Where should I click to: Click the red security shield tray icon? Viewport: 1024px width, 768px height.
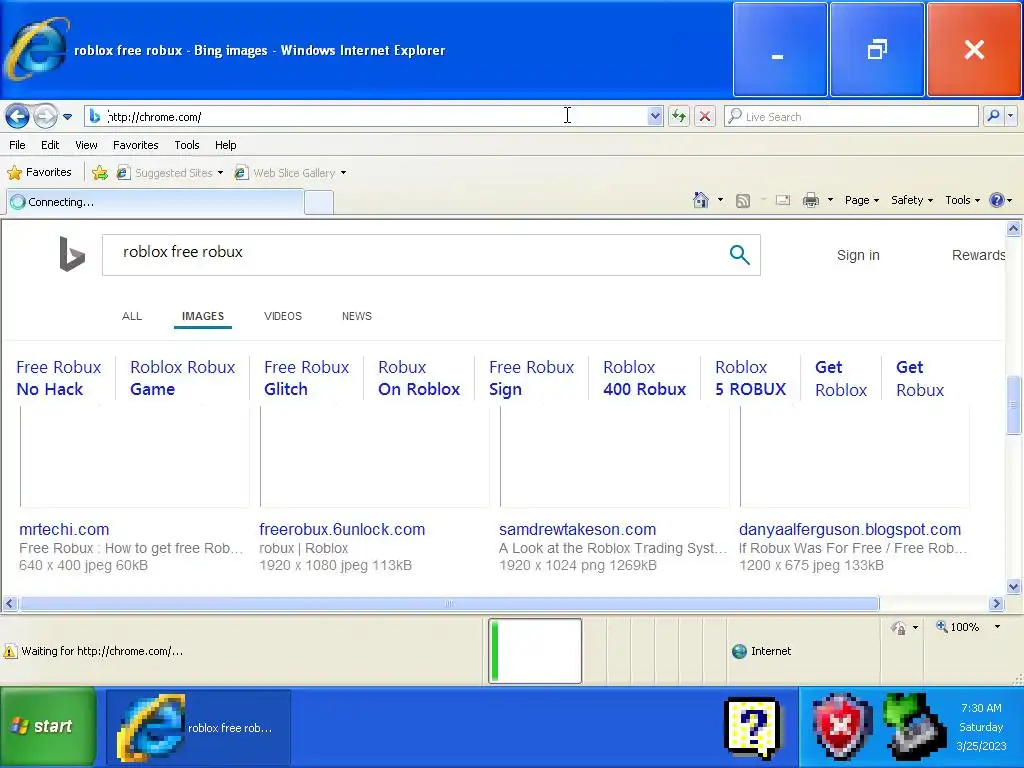841,726
